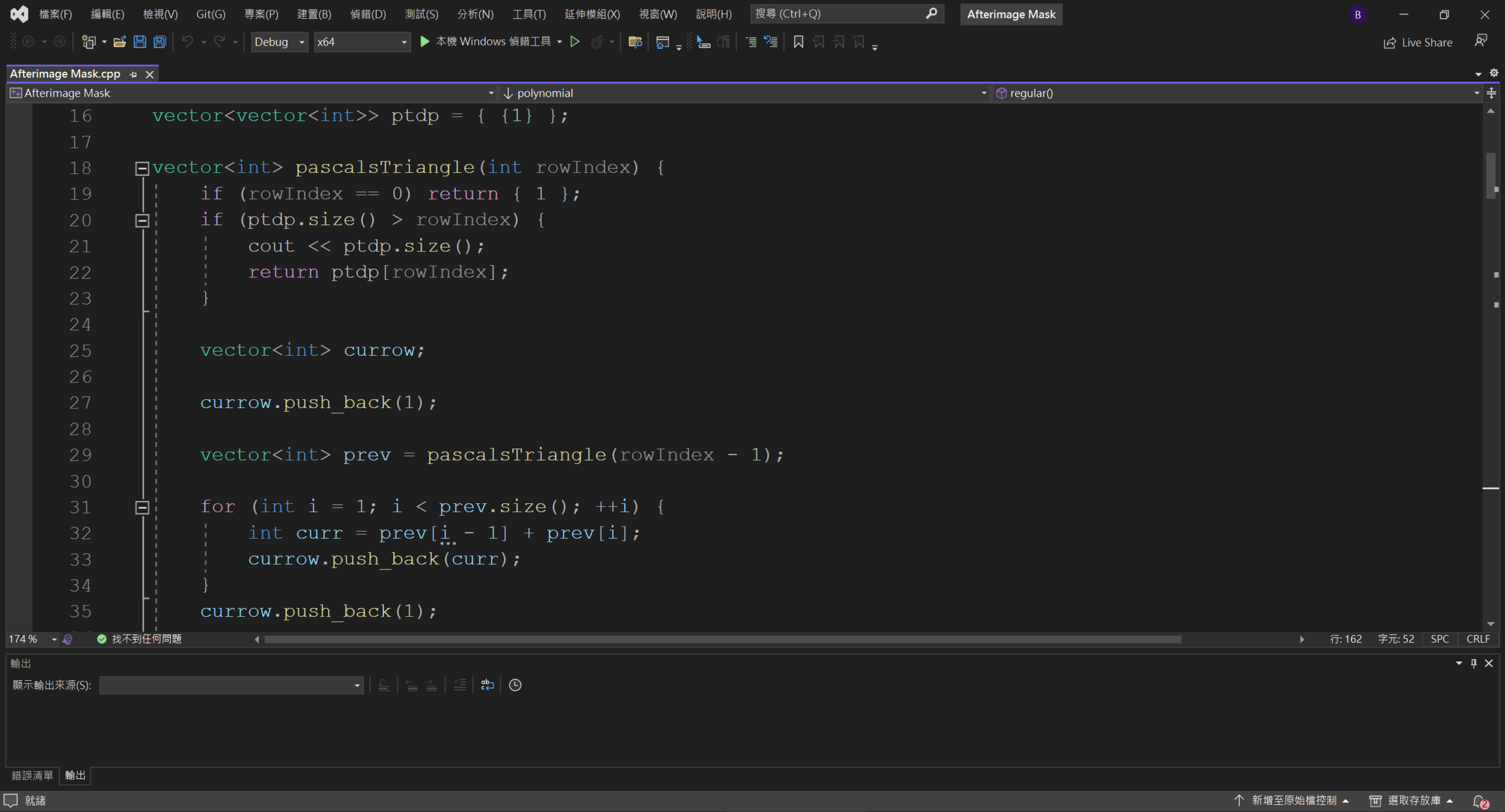Open the show output source combo box
The height and width of the screenshot is (812, 1505).
pyautogui.click(x=231, y=685)
